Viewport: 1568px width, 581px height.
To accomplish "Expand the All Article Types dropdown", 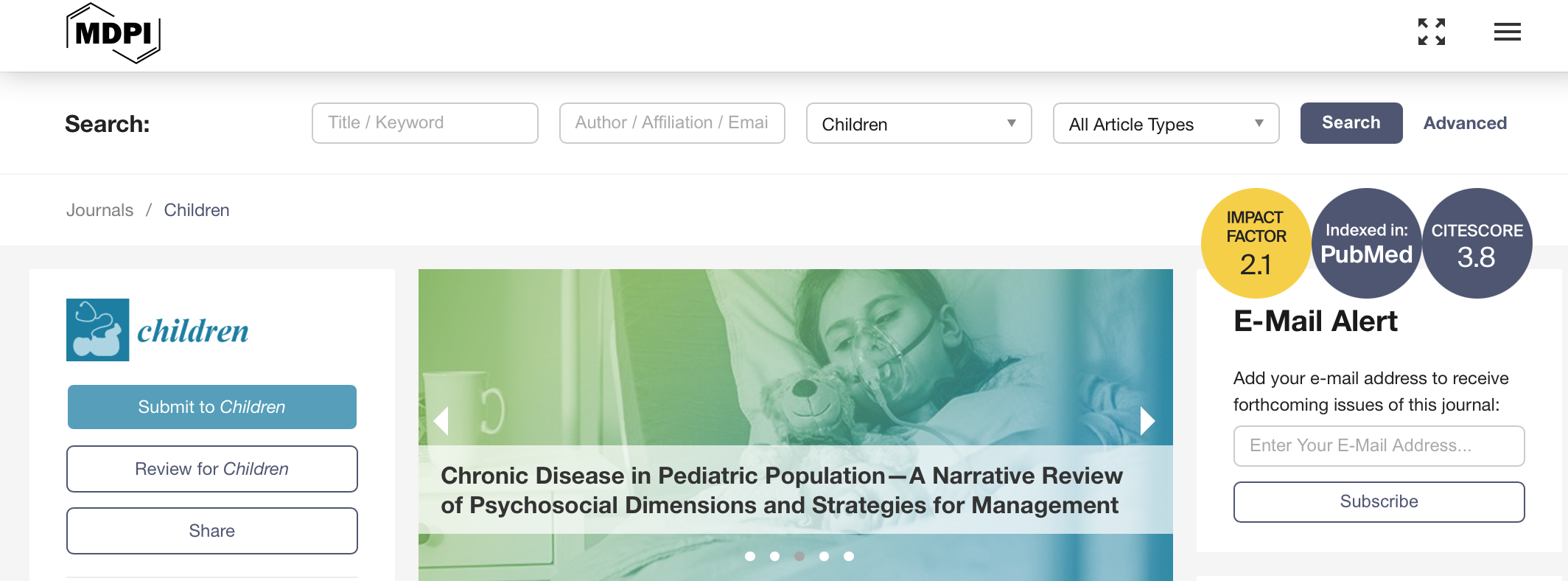I will pos(1166,124).
